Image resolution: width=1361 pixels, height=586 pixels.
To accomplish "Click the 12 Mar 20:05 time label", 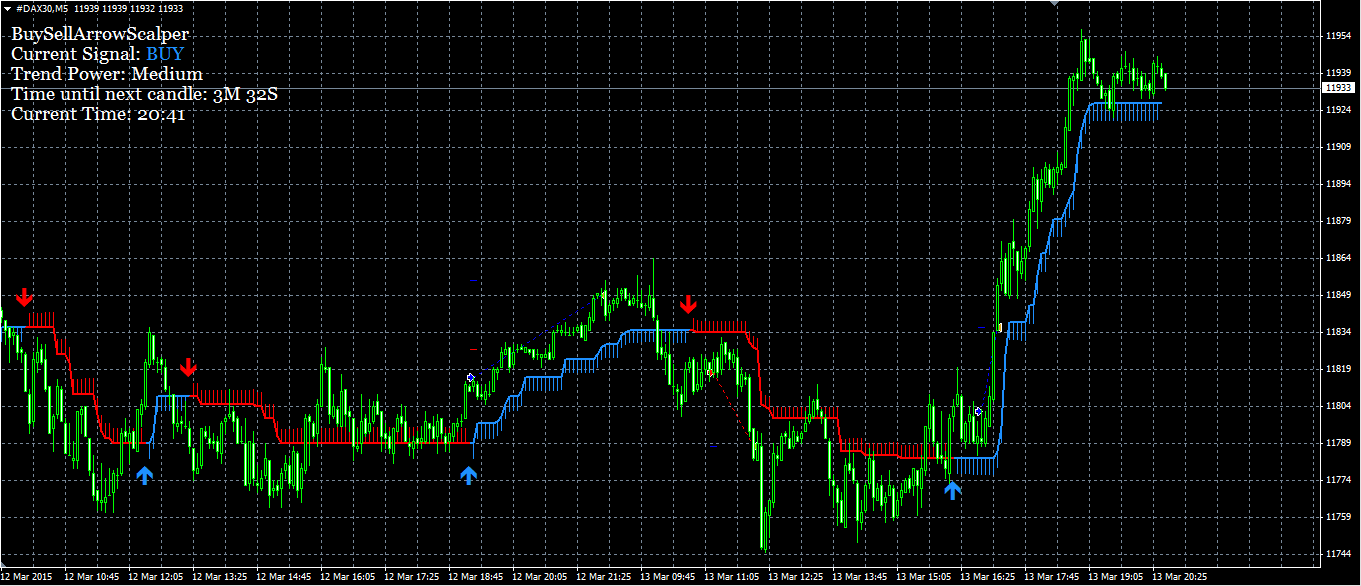I will (x=539, y=577).
